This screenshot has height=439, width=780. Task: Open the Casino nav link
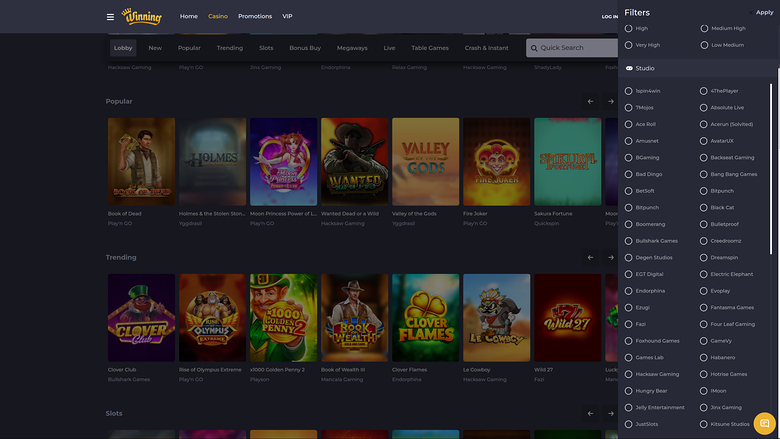click(218, 16)
